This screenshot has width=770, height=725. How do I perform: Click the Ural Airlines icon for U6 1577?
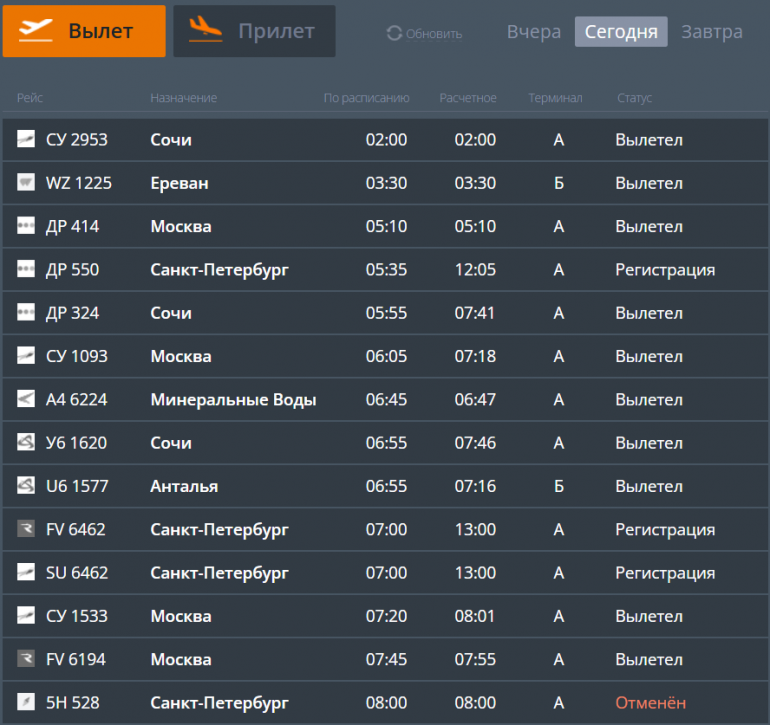point(26,485)
